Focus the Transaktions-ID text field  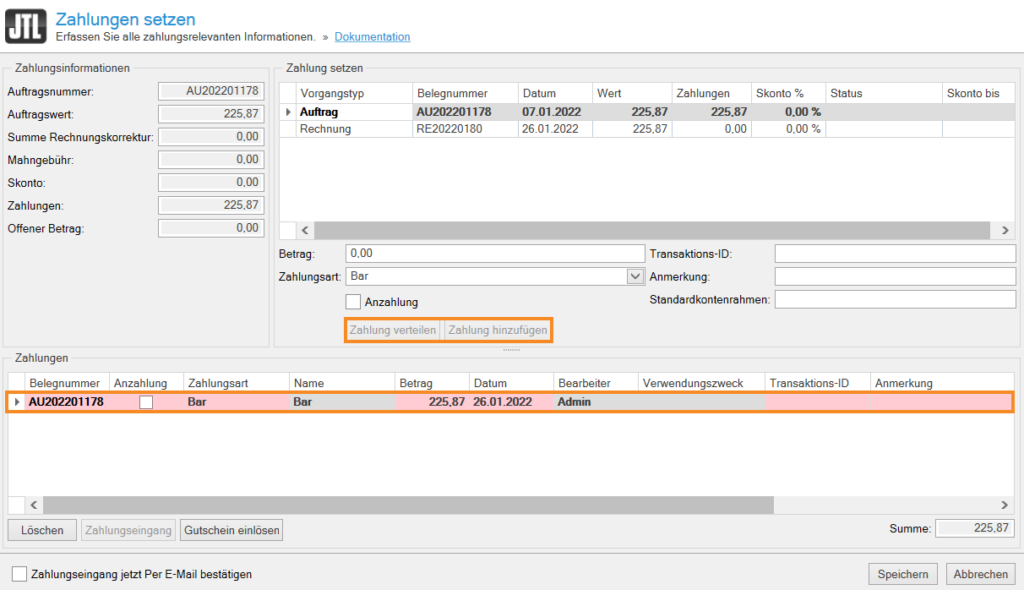click(894, 253)
